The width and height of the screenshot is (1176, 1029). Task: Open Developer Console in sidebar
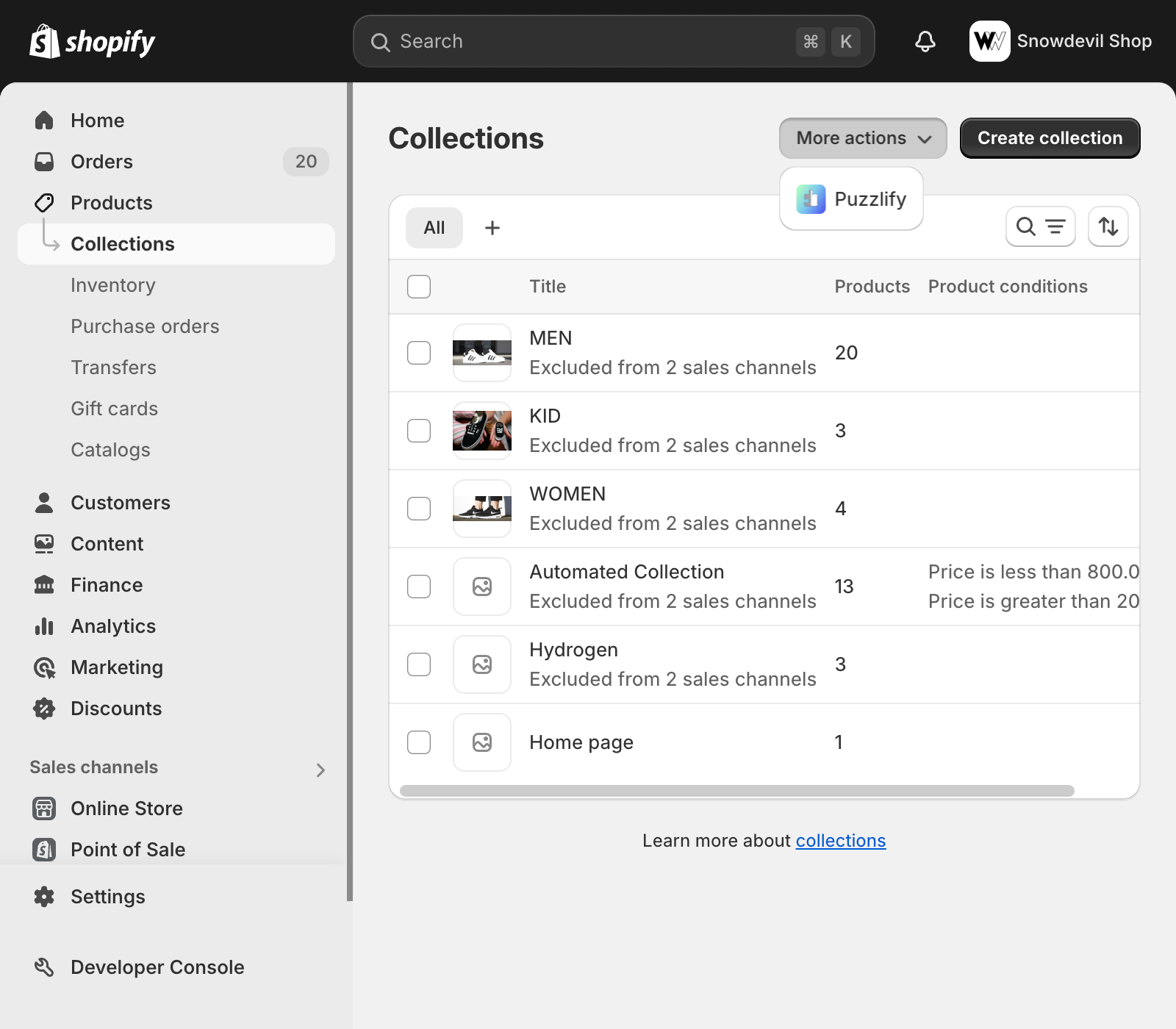pyautogui.click(x=157, y=967)
